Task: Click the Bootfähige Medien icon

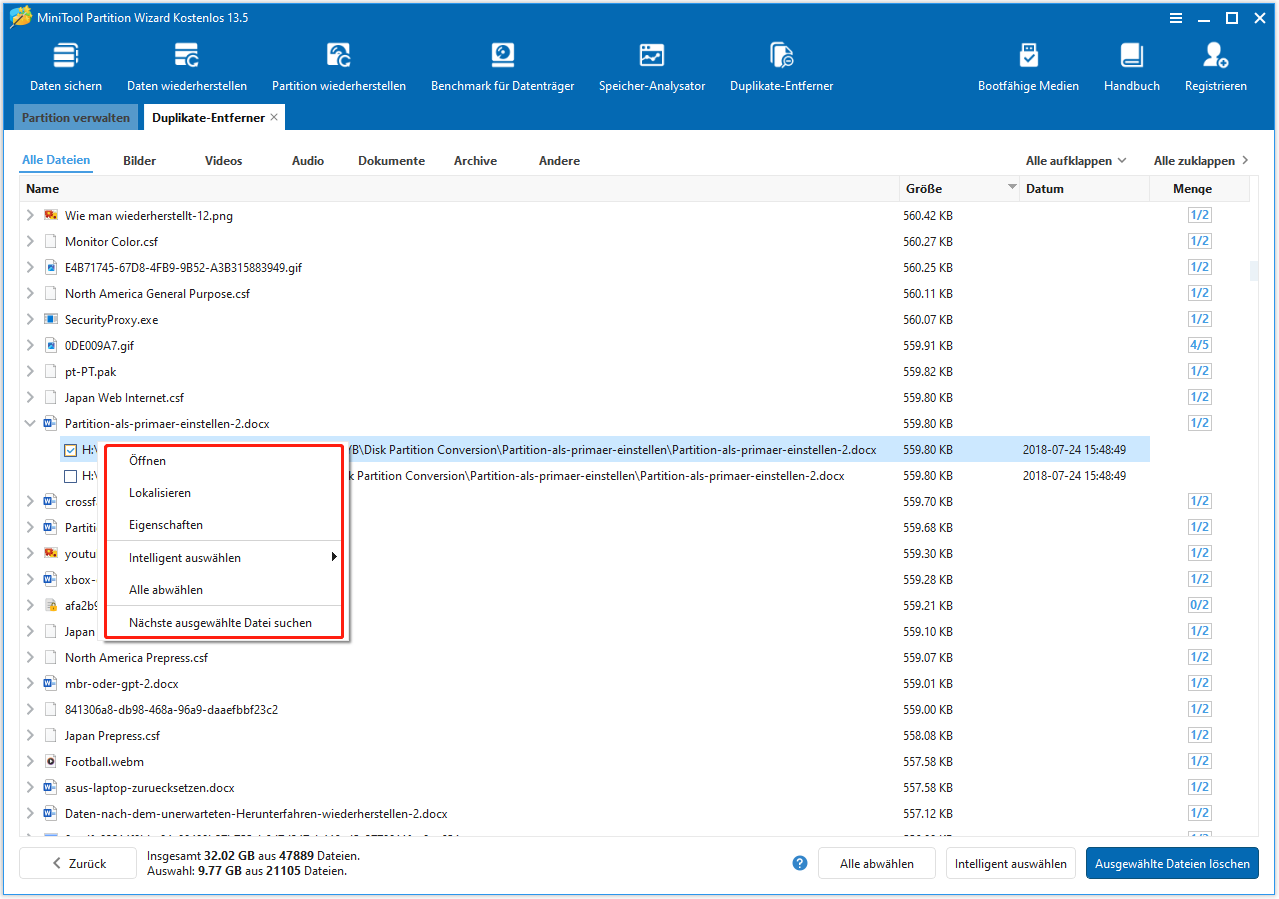Action: (x=1028, y=67)
